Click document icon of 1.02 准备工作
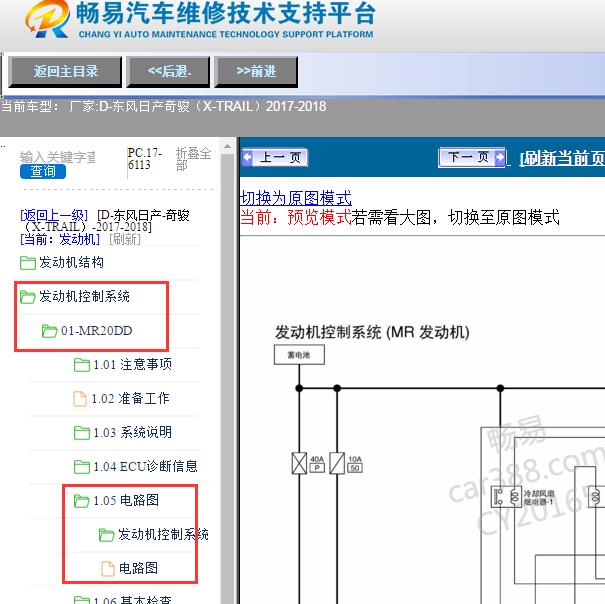Screen dimensions: 605x604 point(80,399)
